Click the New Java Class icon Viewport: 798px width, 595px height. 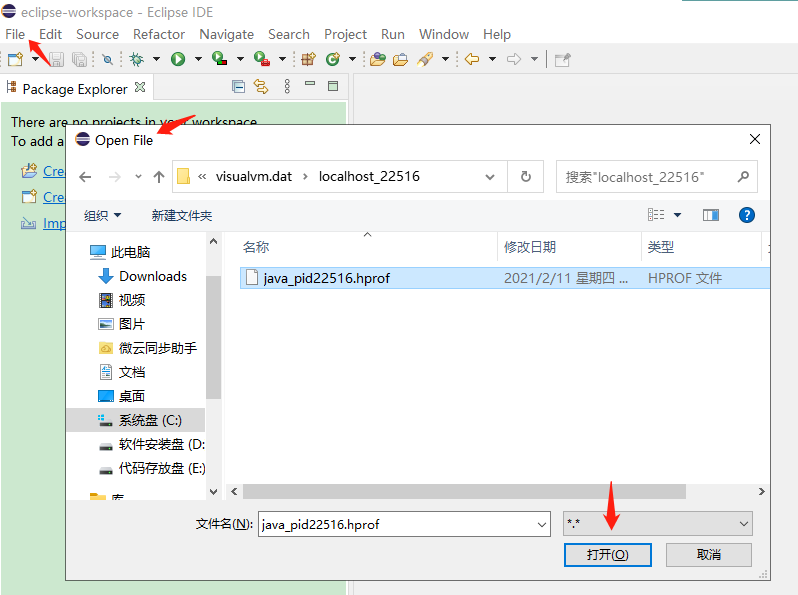pyautogui.click(x=333, y=60)
